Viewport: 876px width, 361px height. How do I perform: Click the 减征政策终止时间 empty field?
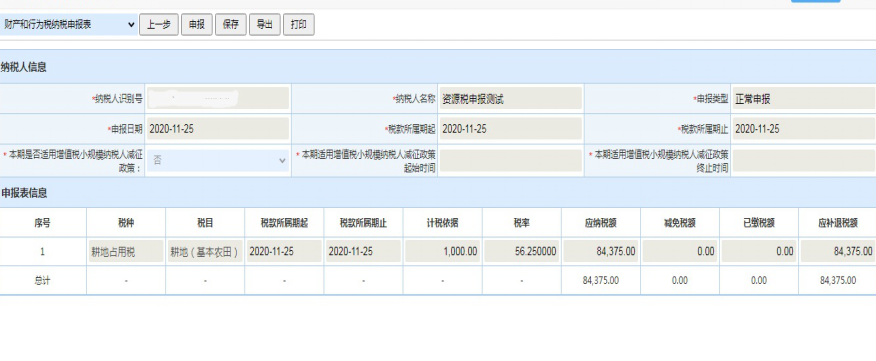point(804,160)
